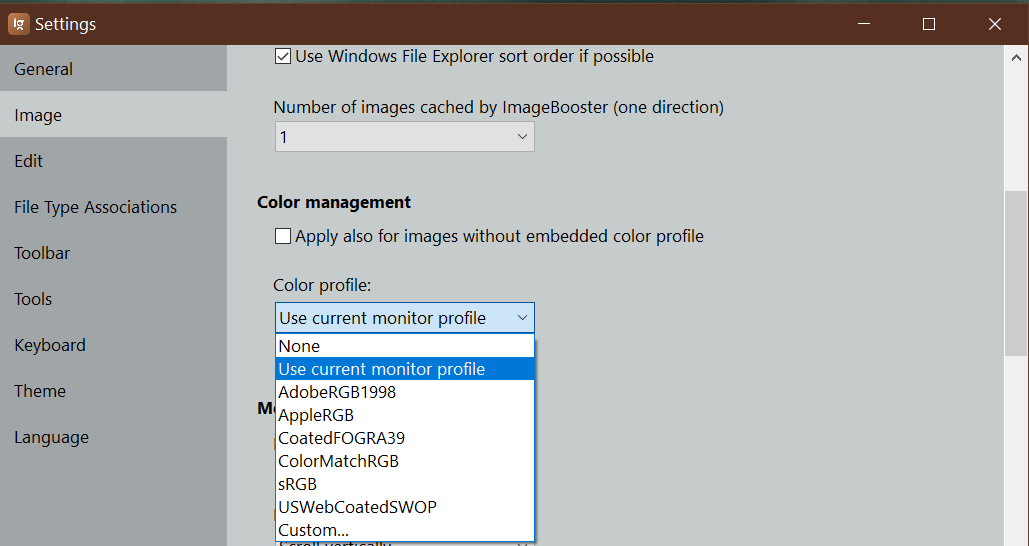1029x546 pixels.
Task: Maximize the Settings window
Action: click(x=929, y=24)
